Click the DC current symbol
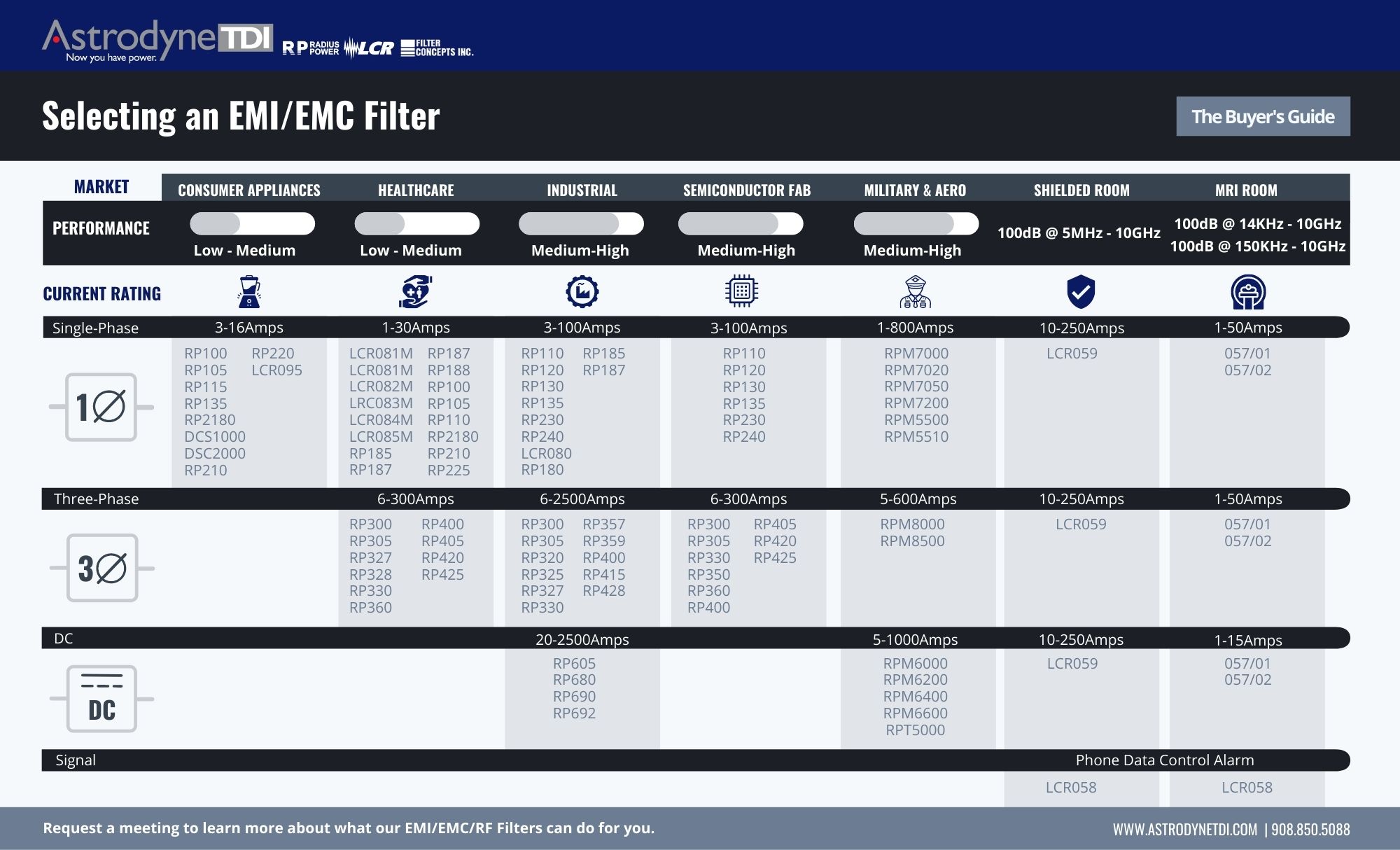Viewport: 1400px width, 850px height. [102, 699]
